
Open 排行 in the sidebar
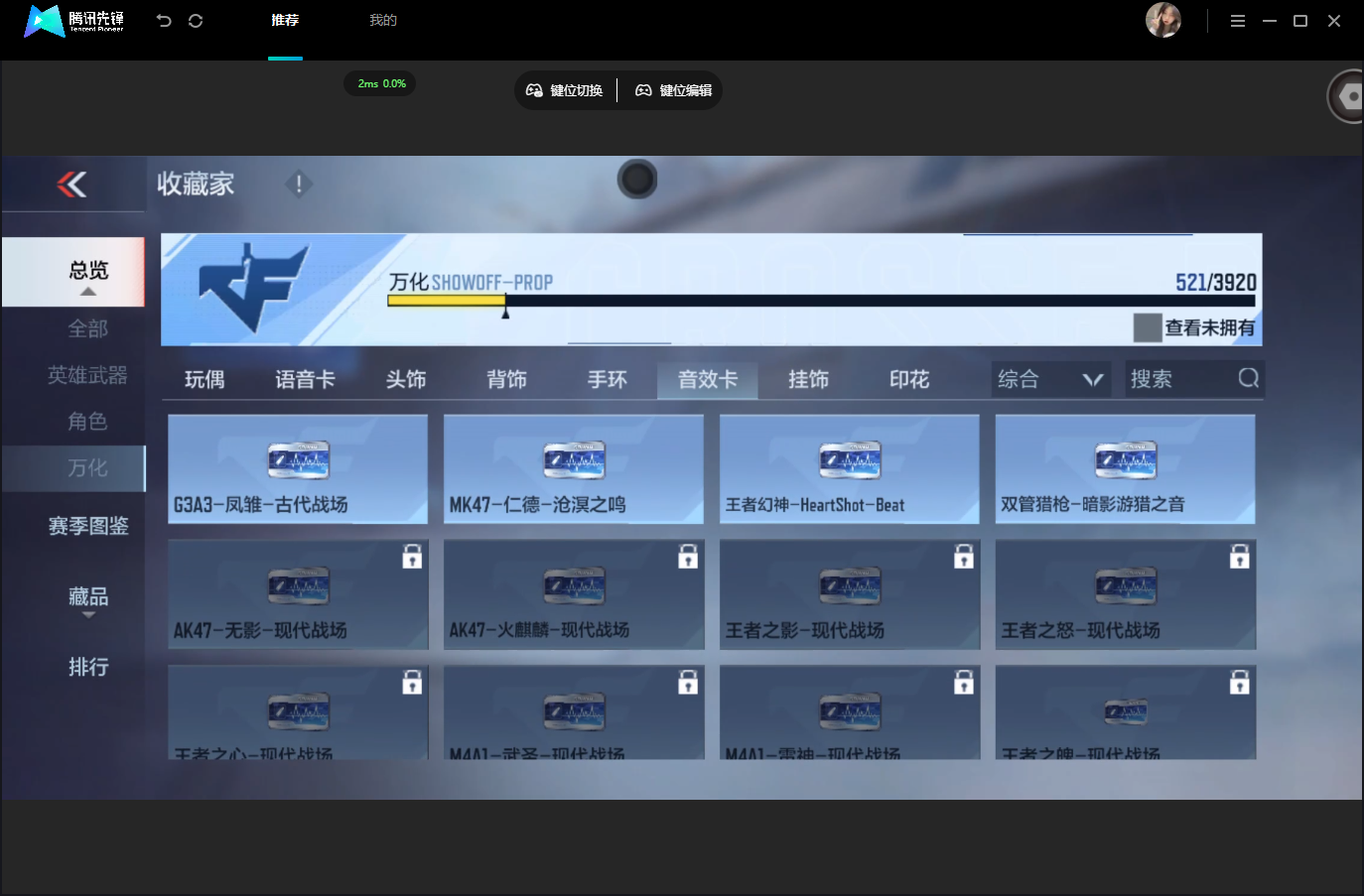(x=88, y=667)
